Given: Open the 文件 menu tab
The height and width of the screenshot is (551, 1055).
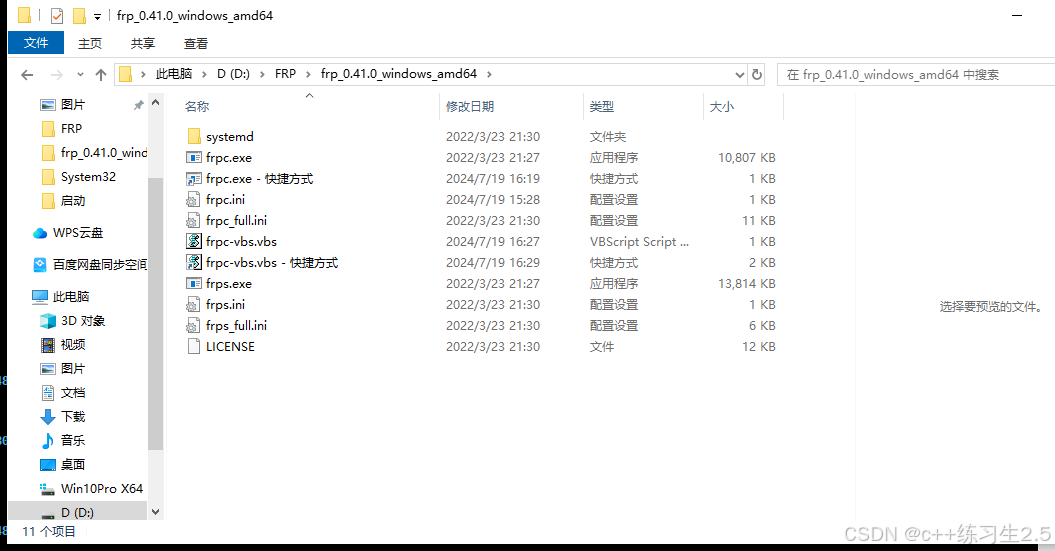Looking at the screenshot, I should 36,43.
